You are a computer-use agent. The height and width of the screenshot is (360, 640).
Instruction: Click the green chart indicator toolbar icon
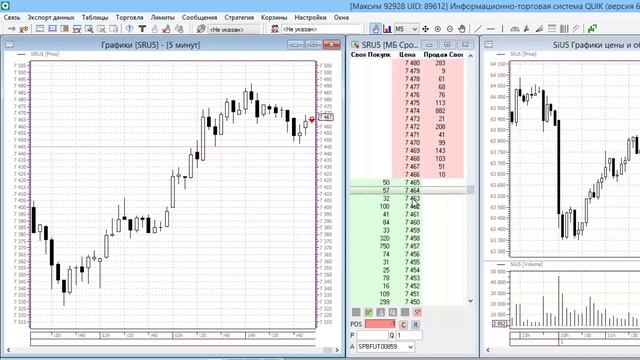coord(592,29)
